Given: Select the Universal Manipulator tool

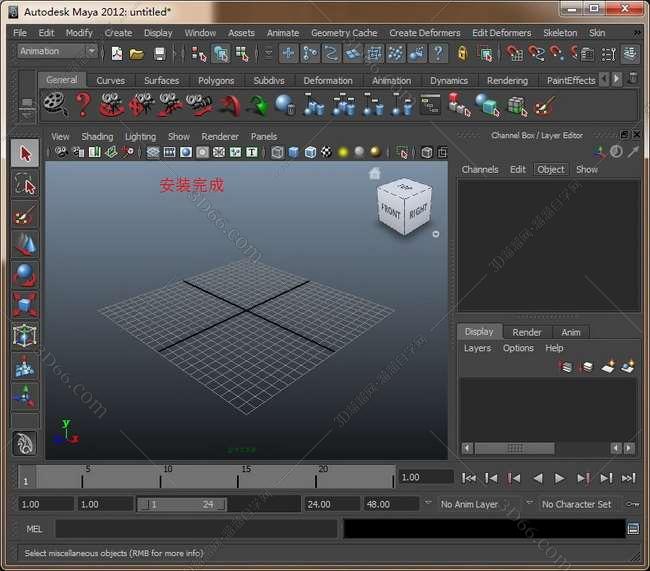Looking at the screenshot, I should [x=25, y=335].
